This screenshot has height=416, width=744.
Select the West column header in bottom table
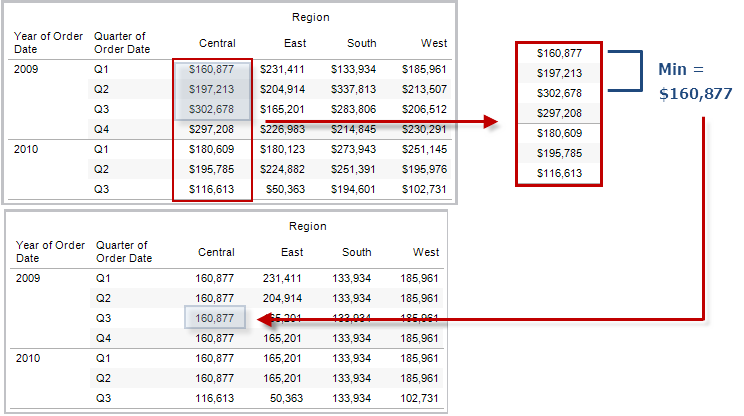tap(426, 252)
